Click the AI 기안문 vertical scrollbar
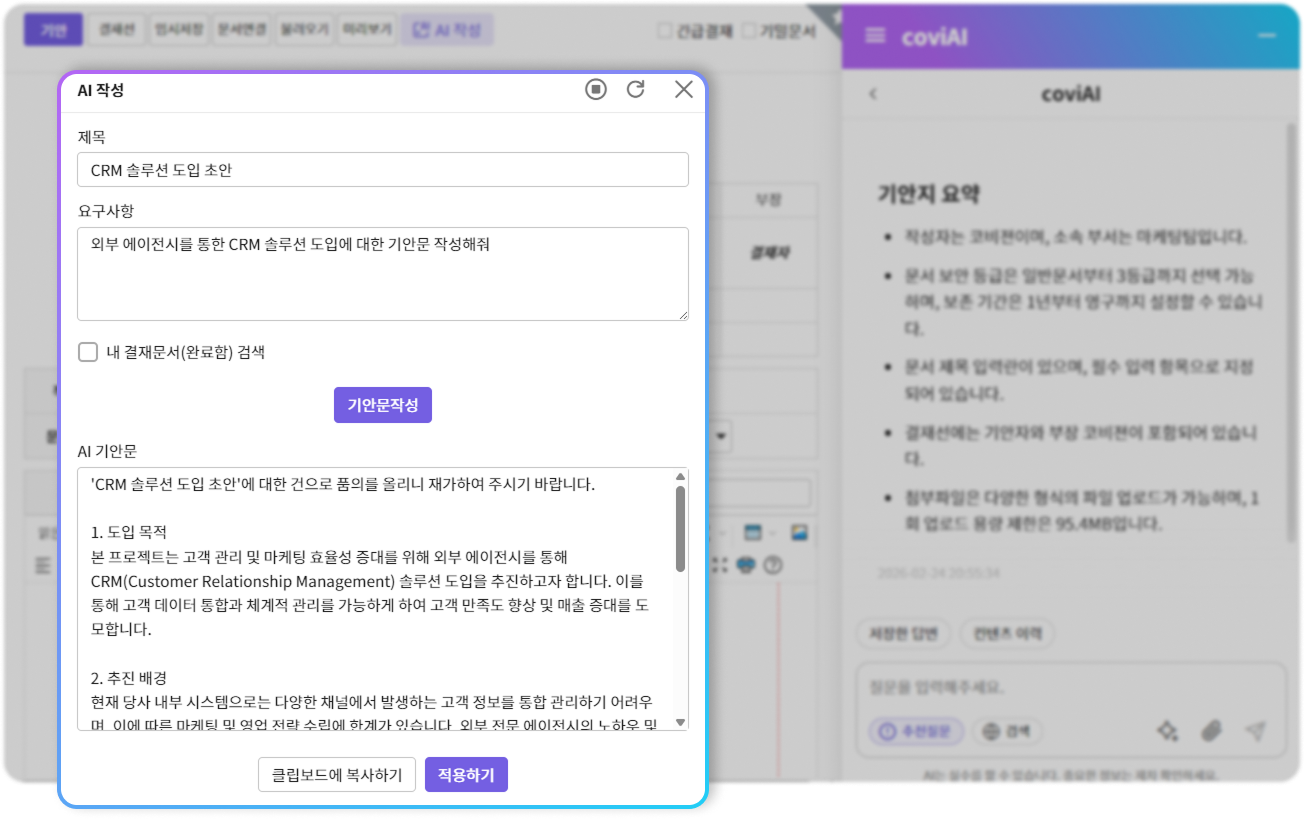Viewport: 1304px width, 820px height. tap(681, 529)
